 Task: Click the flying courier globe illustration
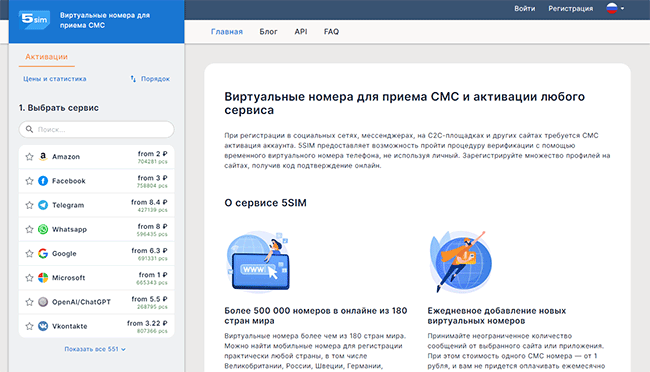pyautogui.click(x=460, y=261)
